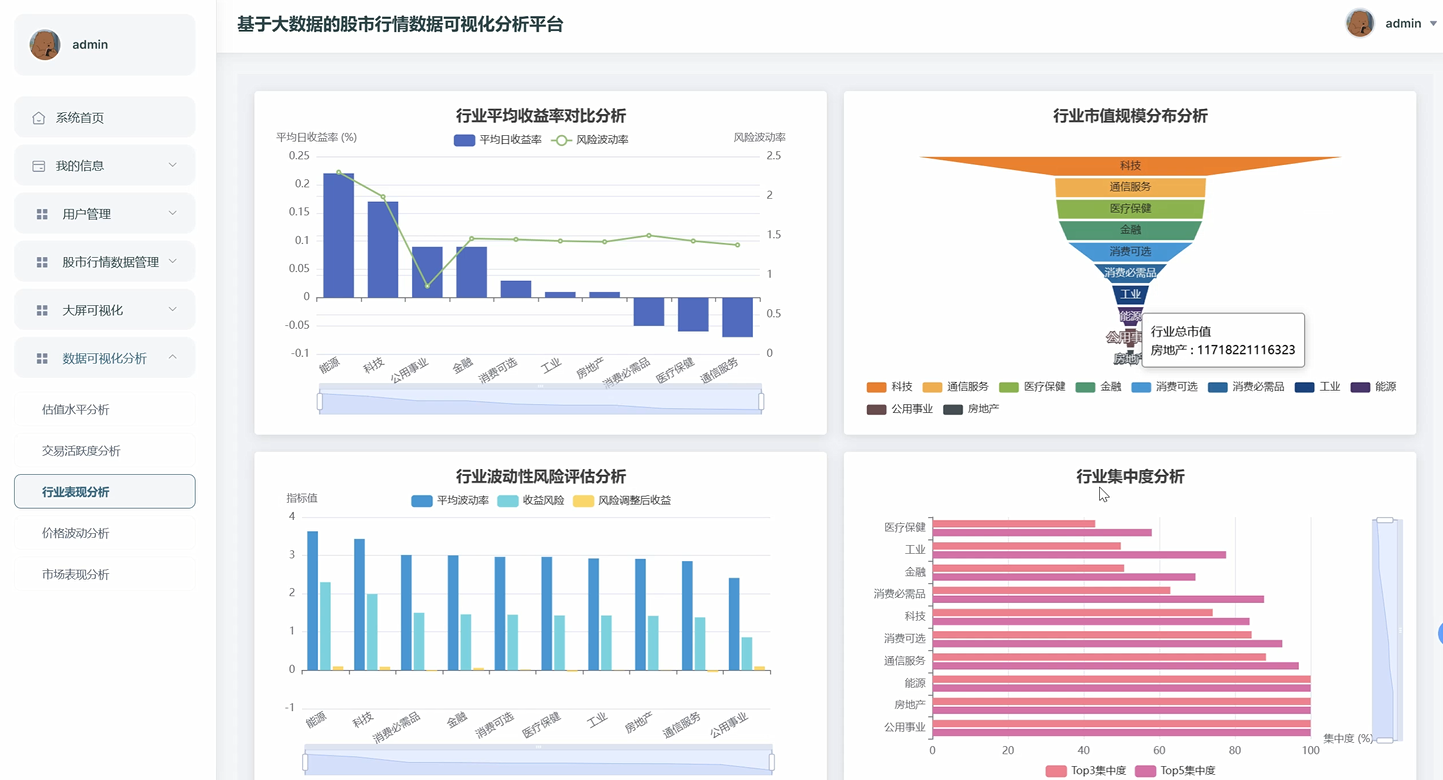Click the 消费可选 funnel segment
The image size is (1443, 780).
1130,252
